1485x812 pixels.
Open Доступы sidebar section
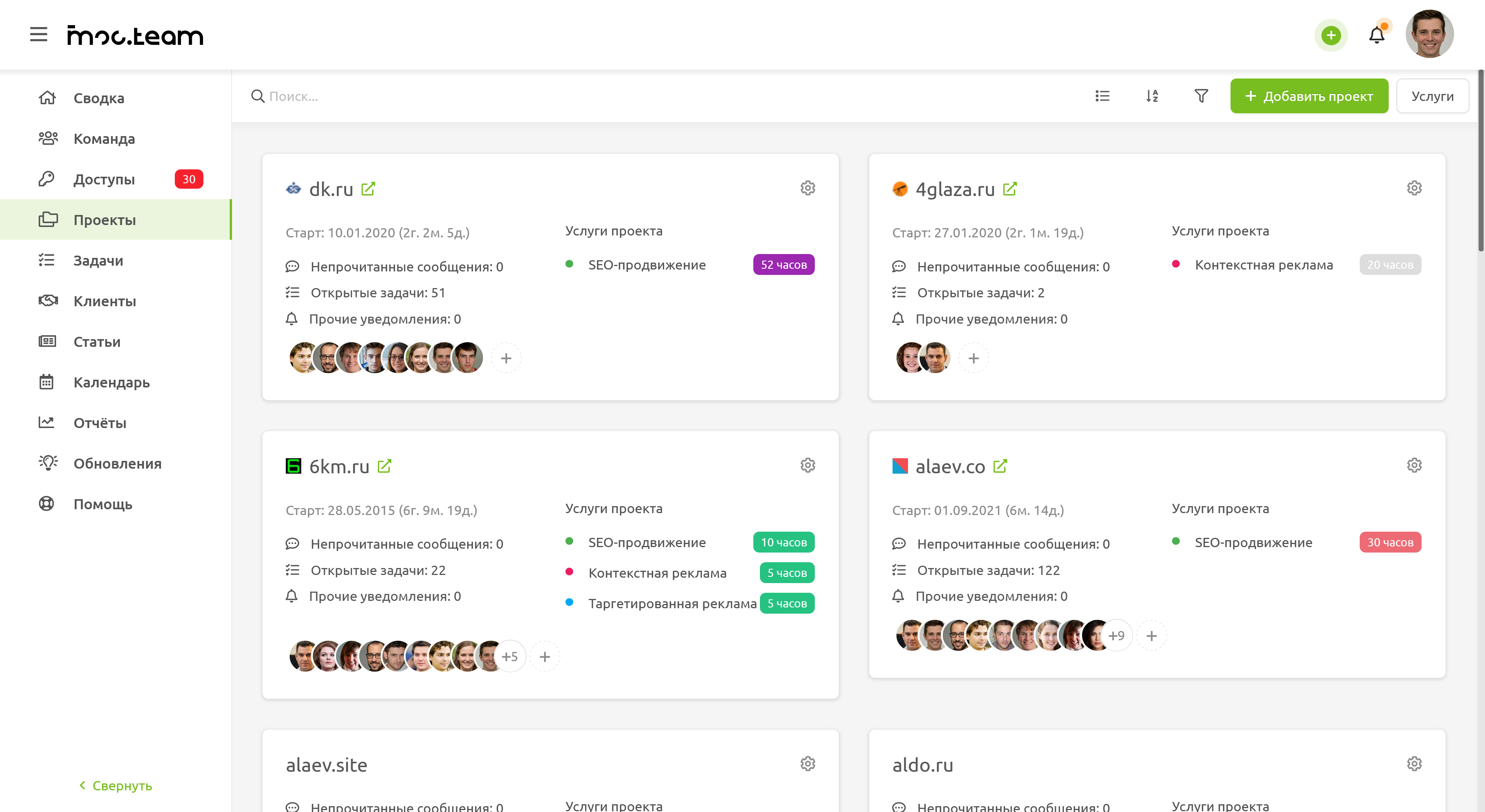click(x=104, y=179)
